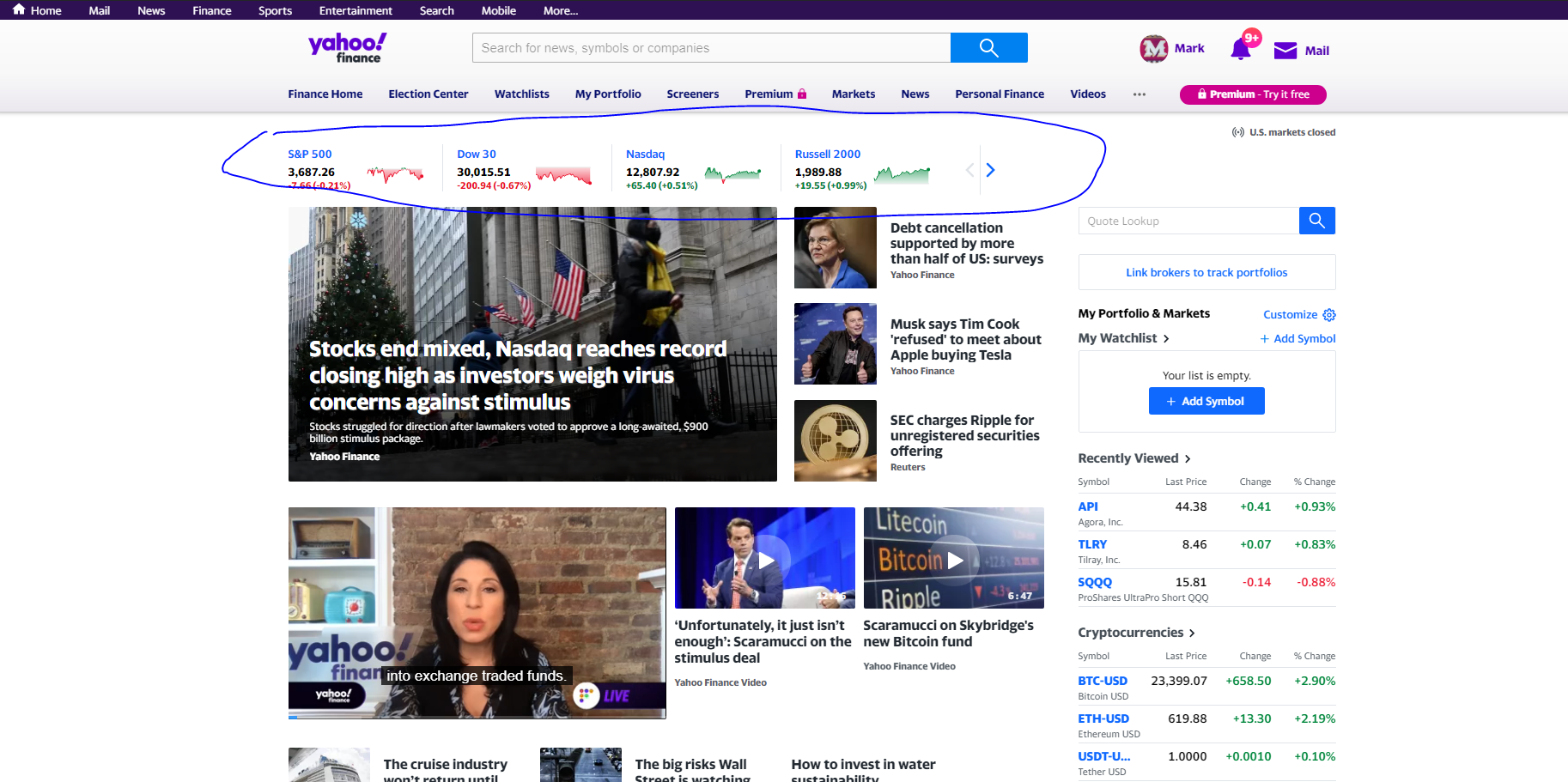Open the TLRY ticker link
Image resolution: width=1568 pixels, height=782 pixels.
(x=1092, y=545)
